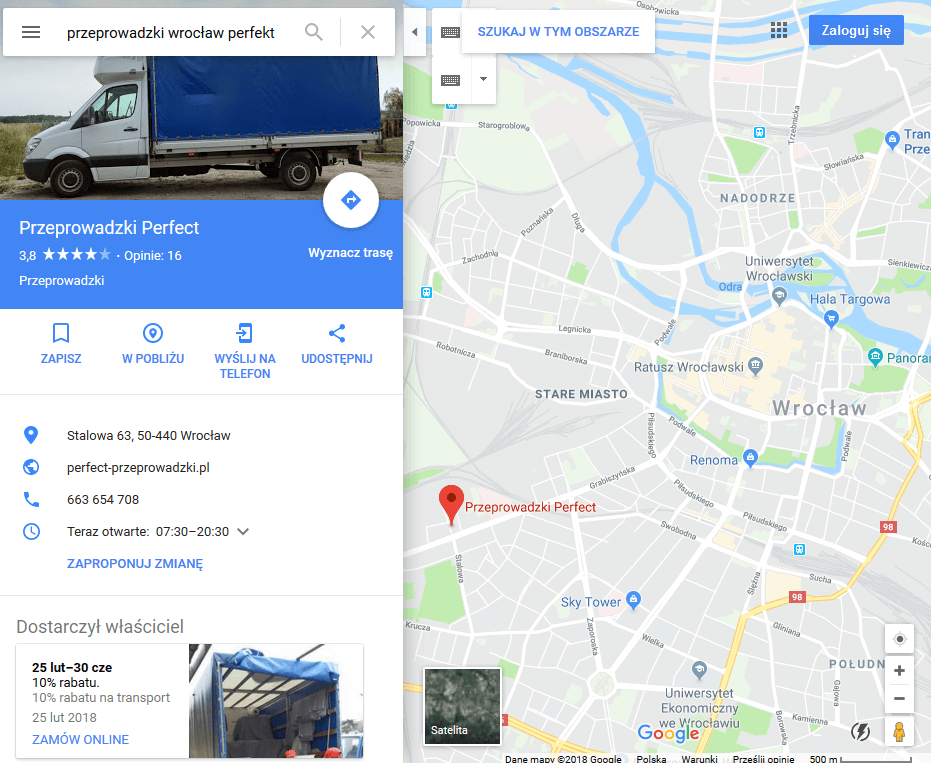Save the place with ZAPISZ bookmark
The image size is (931, 763).
(61, 343)
